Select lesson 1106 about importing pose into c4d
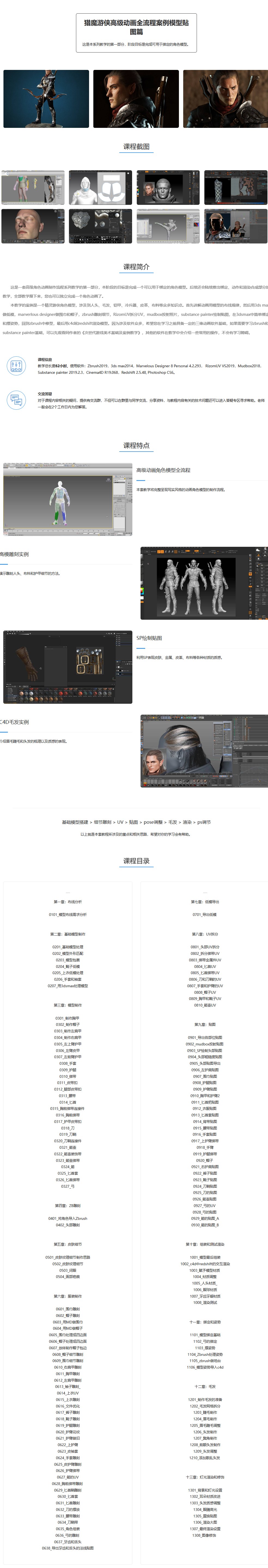Image resolution: width=268 pixels, height=1568 pixels. 205,1367
